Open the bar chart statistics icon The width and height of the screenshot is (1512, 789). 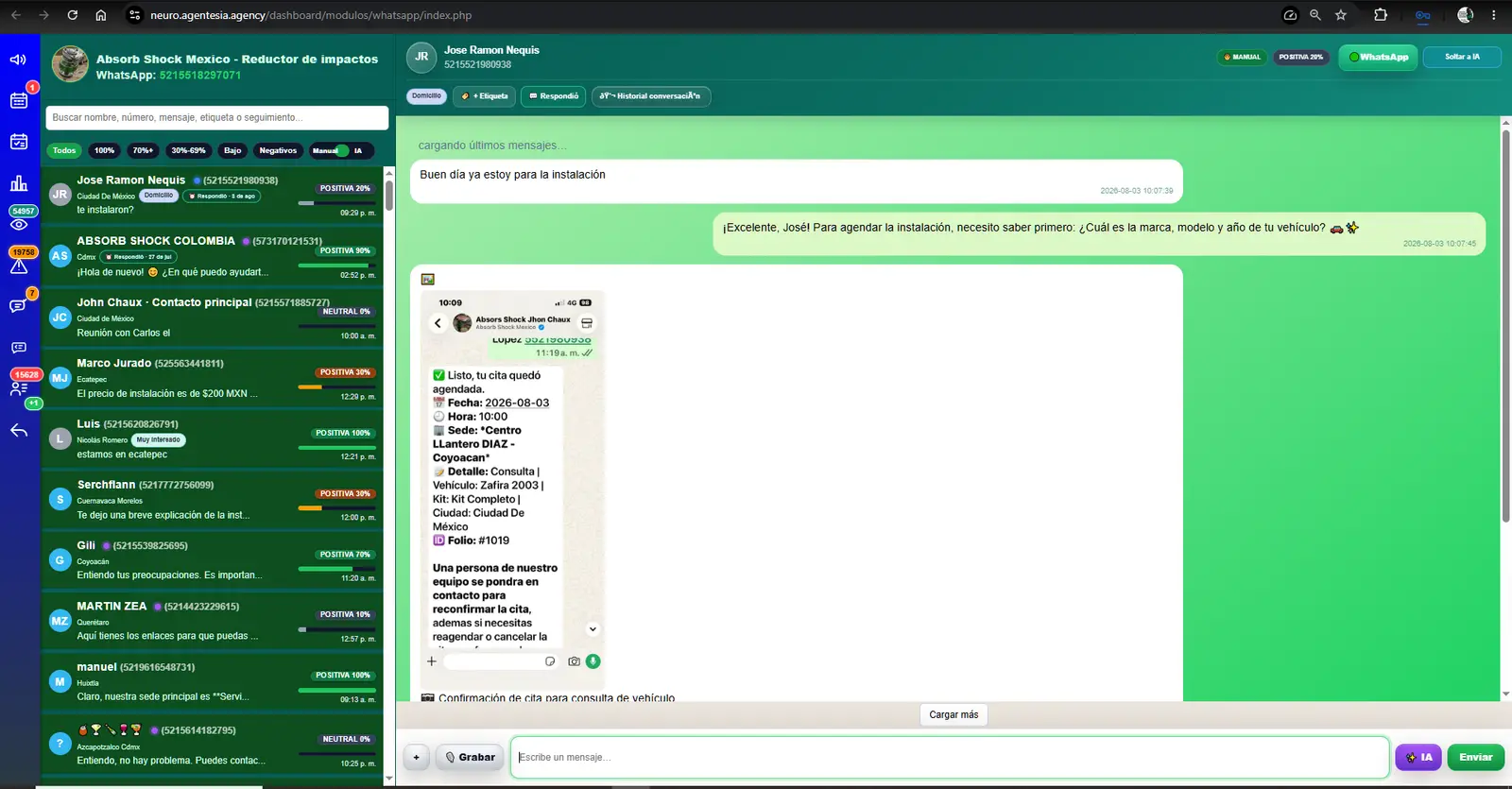19,183
